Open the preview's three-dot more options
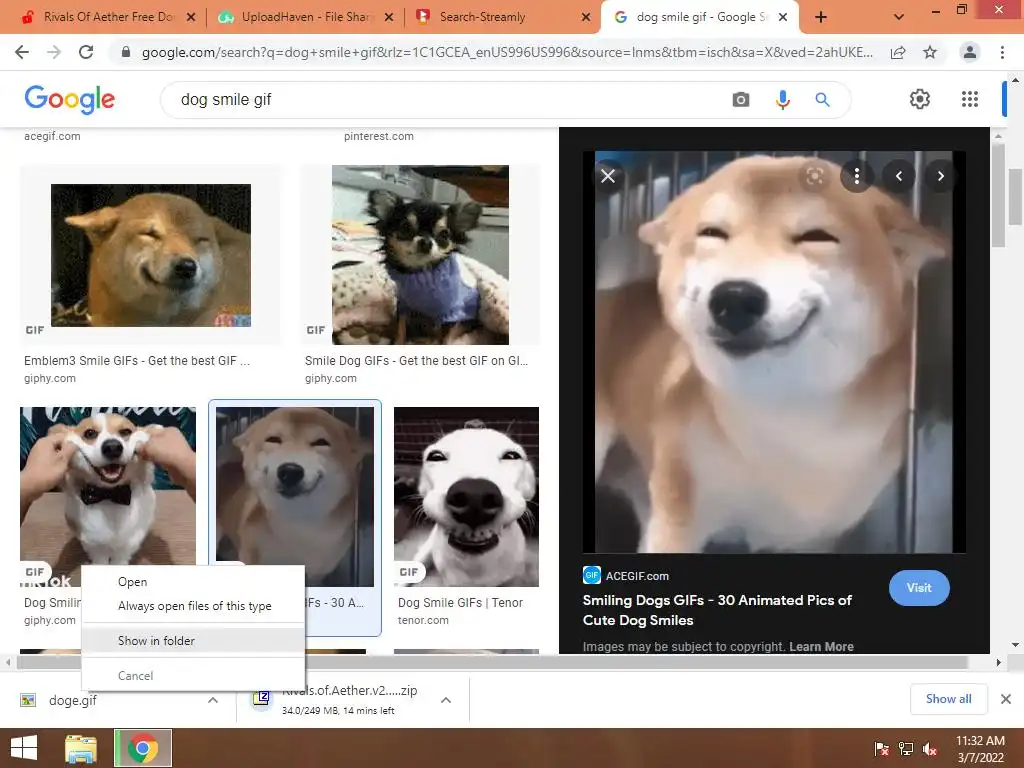This screenshot has width=1024, height=768. click(x=857, y=176)
